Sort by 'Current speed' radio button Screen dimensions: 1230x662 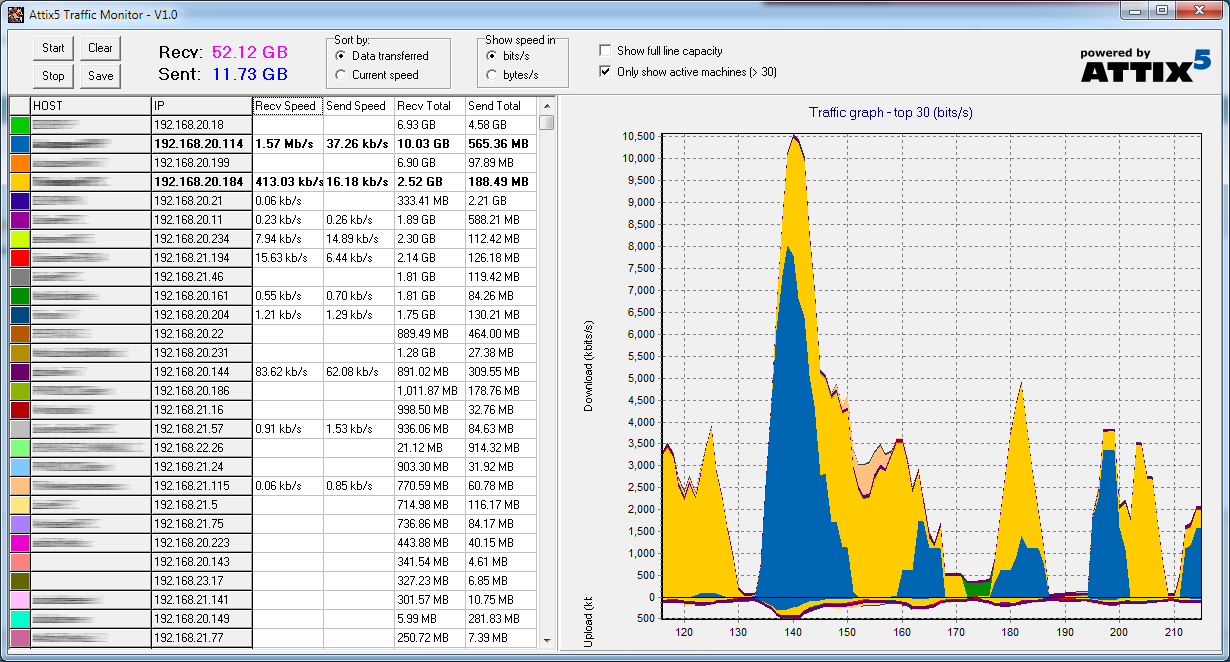coord(341,75)
